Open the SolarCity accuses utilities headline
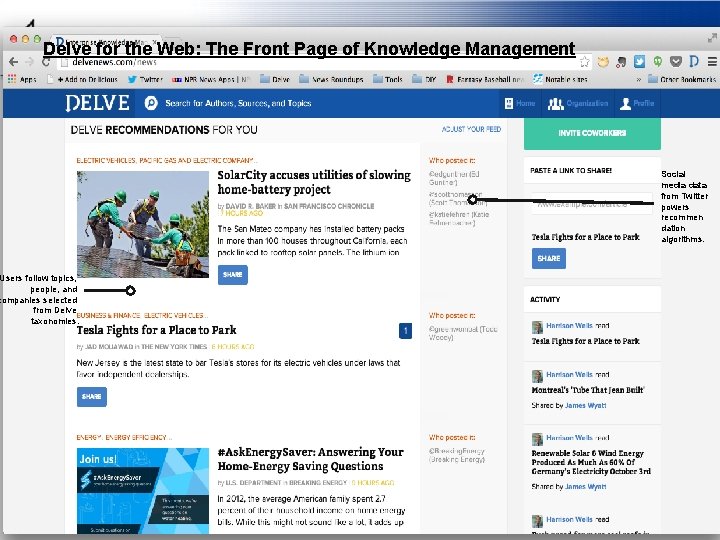Viewport: 720px width, 540px height. point(314,182)
